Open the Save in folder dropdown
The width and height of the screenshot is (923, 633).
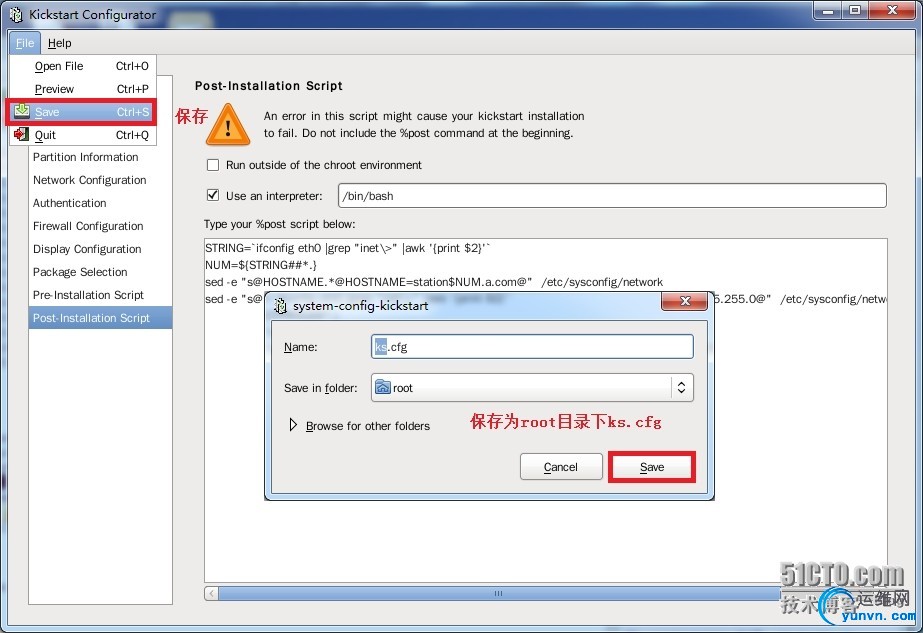coord(532,387)
